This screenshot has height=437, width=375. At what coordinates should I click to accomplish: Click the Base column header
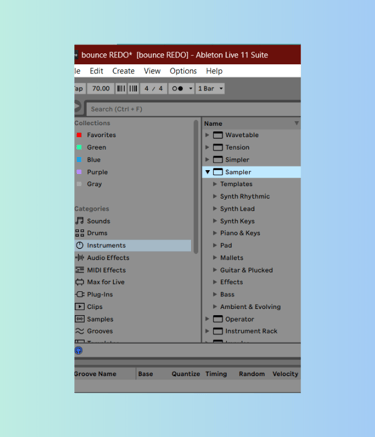(145, 374)
